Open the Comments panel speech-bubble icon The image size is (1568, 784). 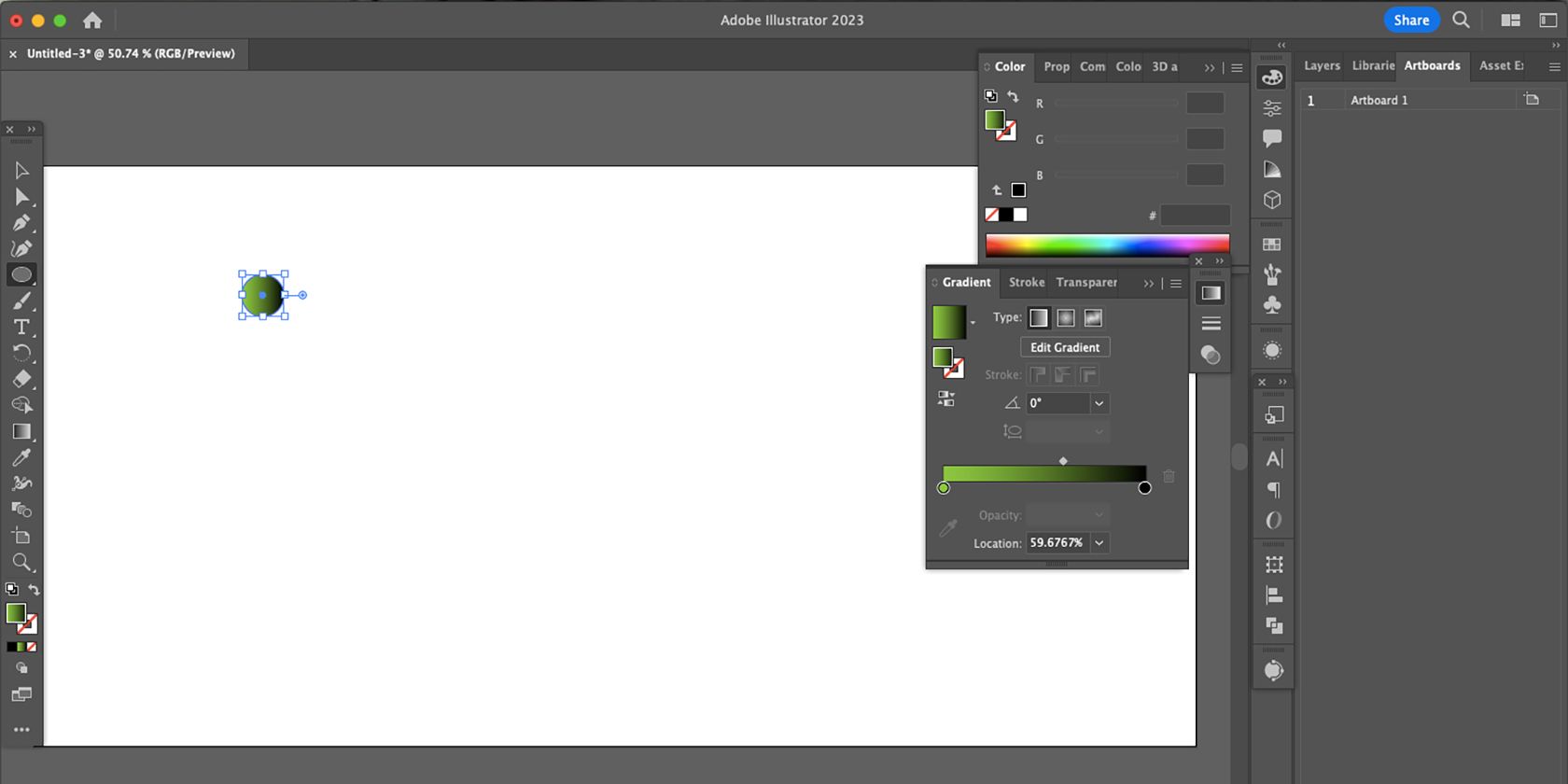1272,138
